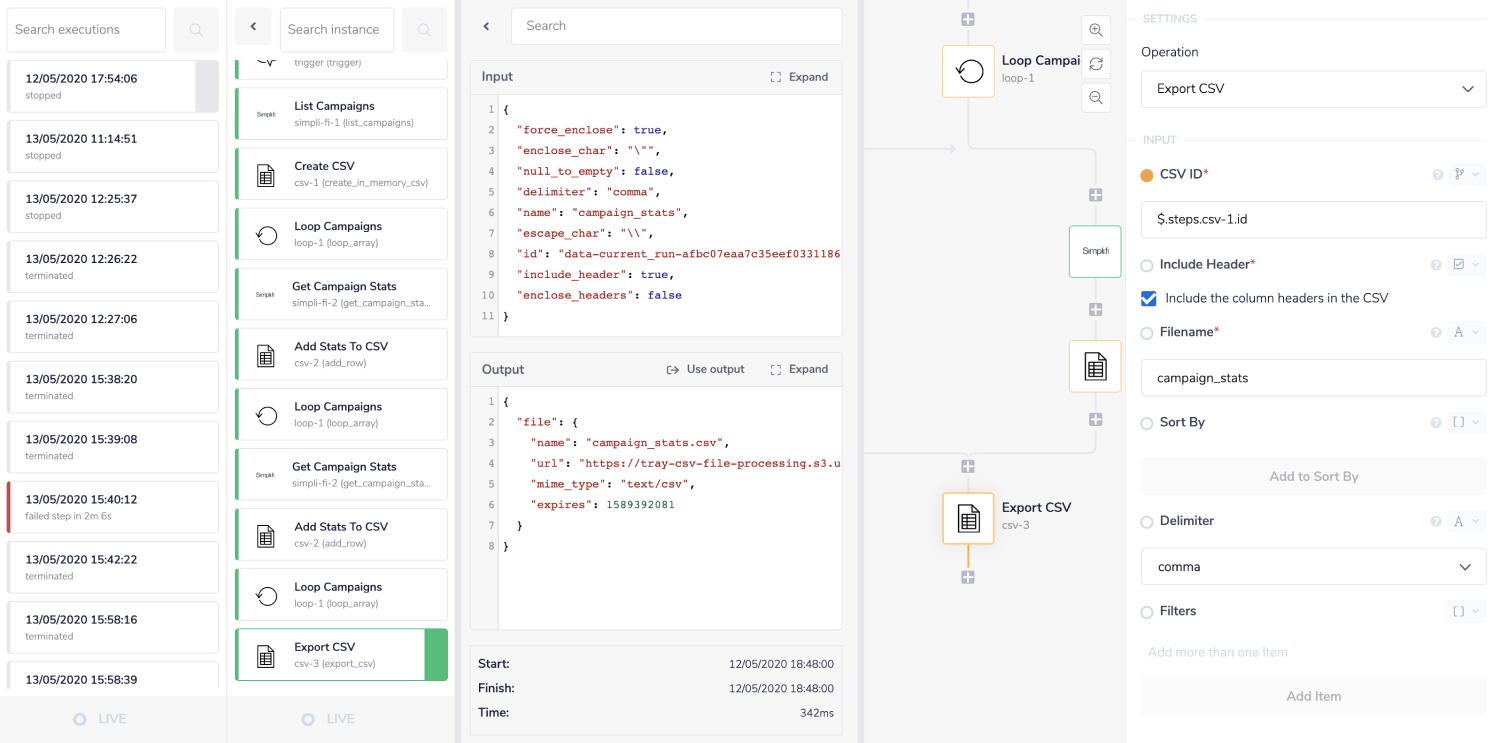Click the Add to Sort By button
Image resolution: width=1500 pixels, height=743 pixels.
tap(1313, 477)
